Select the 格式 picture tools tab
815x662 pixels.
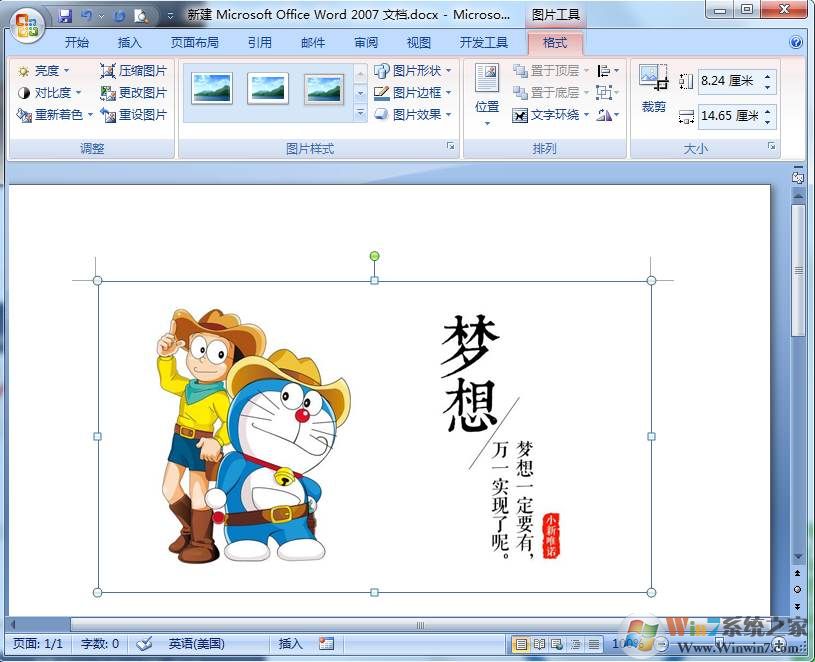click(x=555, y=43)
